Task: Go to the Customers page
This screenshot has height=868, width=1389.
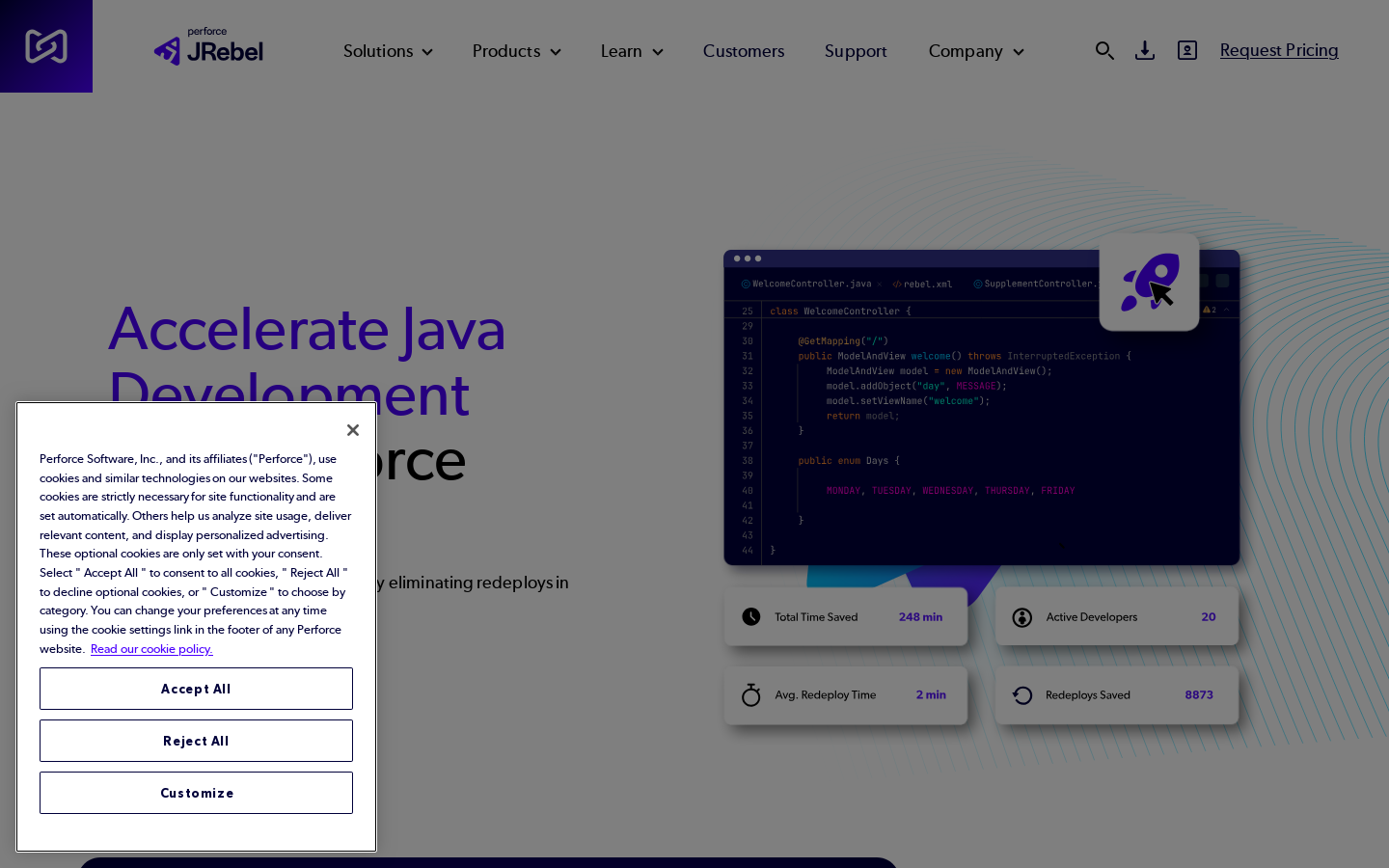Action: (x=744, y=51)
